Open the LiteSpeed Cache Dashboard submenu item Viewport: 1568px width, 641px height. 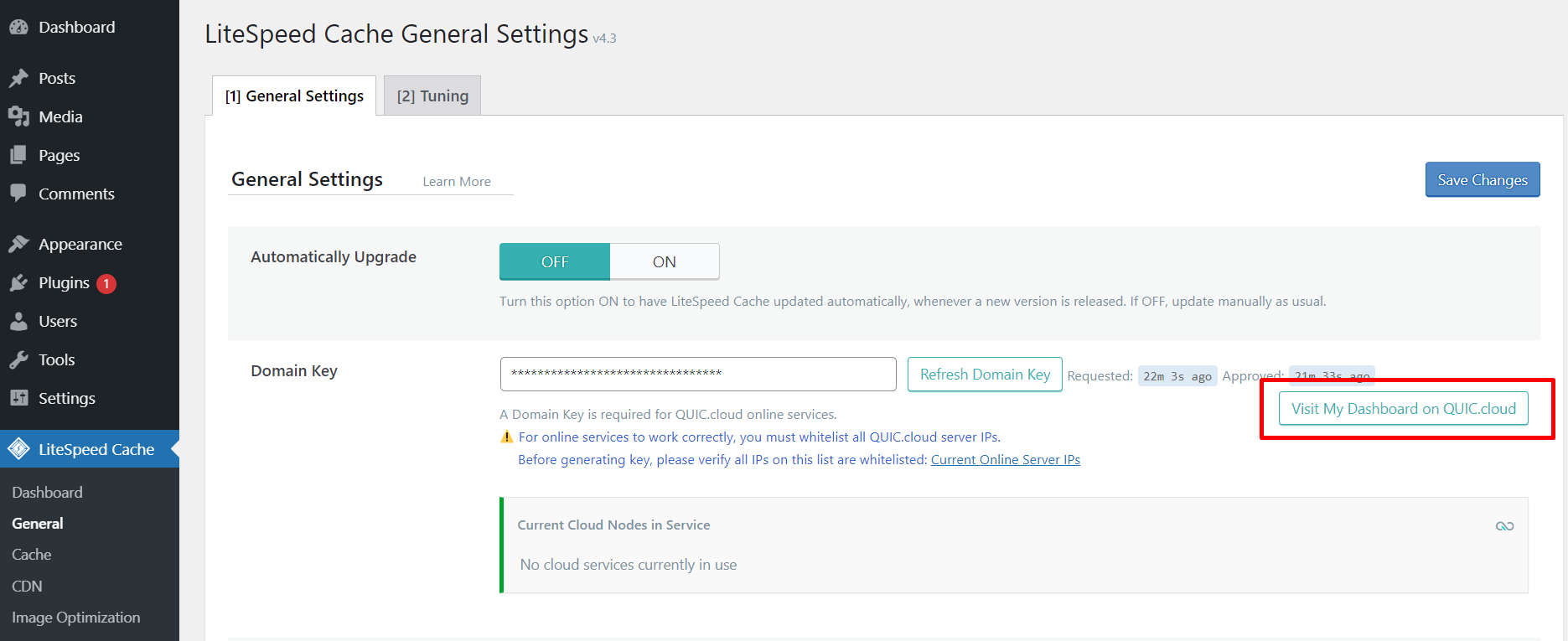tap(47, 492)
